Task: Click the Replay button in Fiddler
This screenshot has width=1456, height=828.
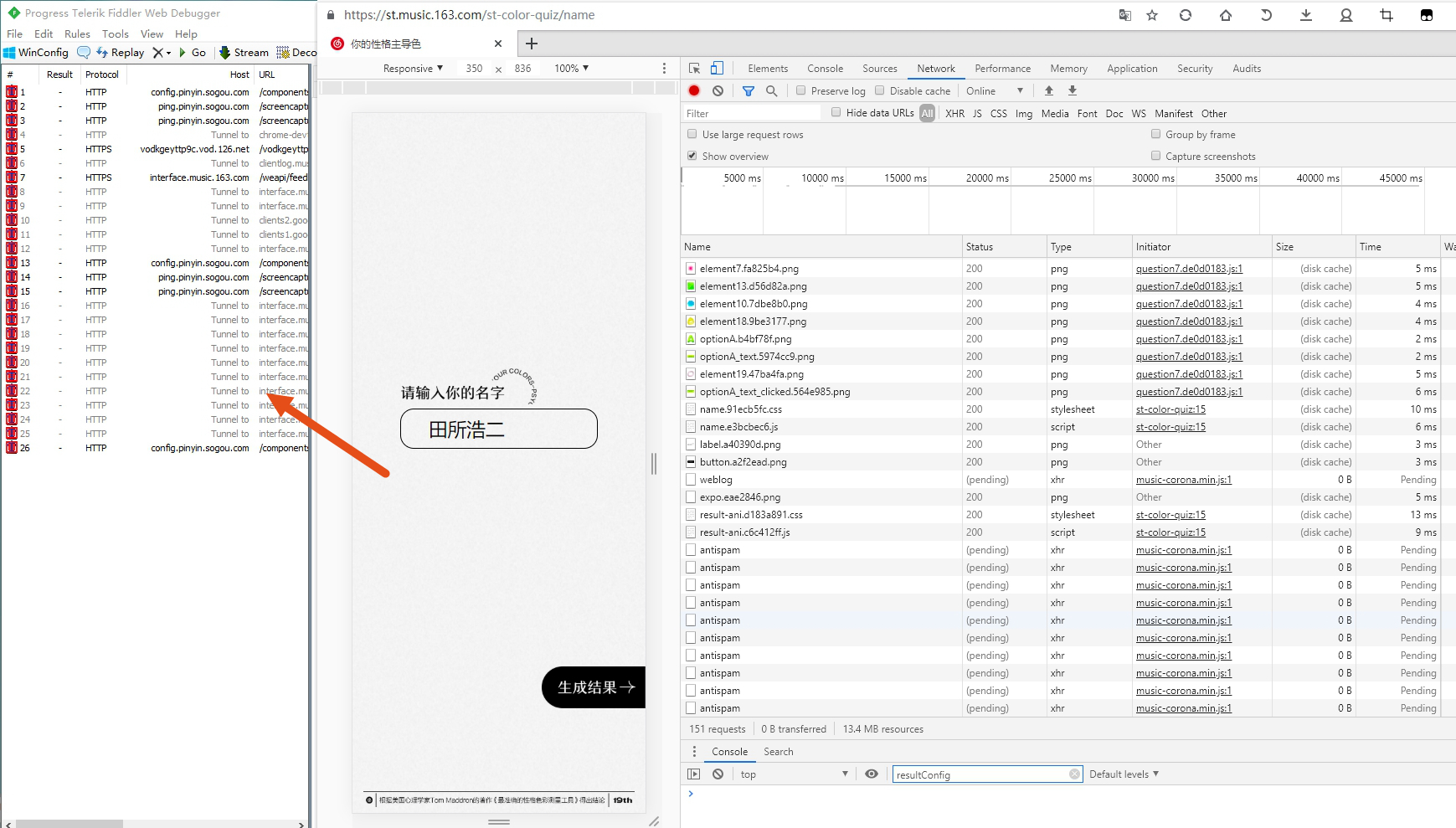Action: click(121, 52)
